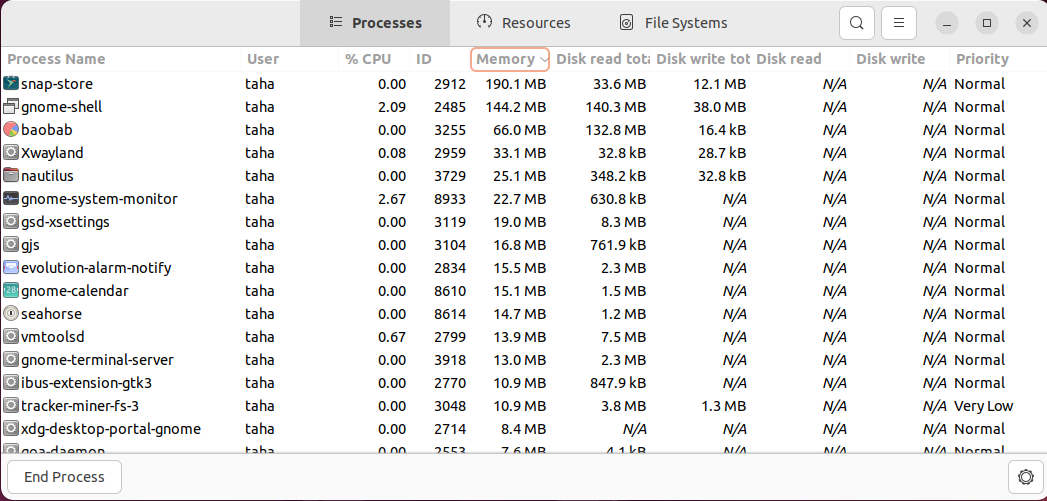This screenshot has width=1047, height=501.
Task: Switch to the Processes tab
Action: point(375,23)
